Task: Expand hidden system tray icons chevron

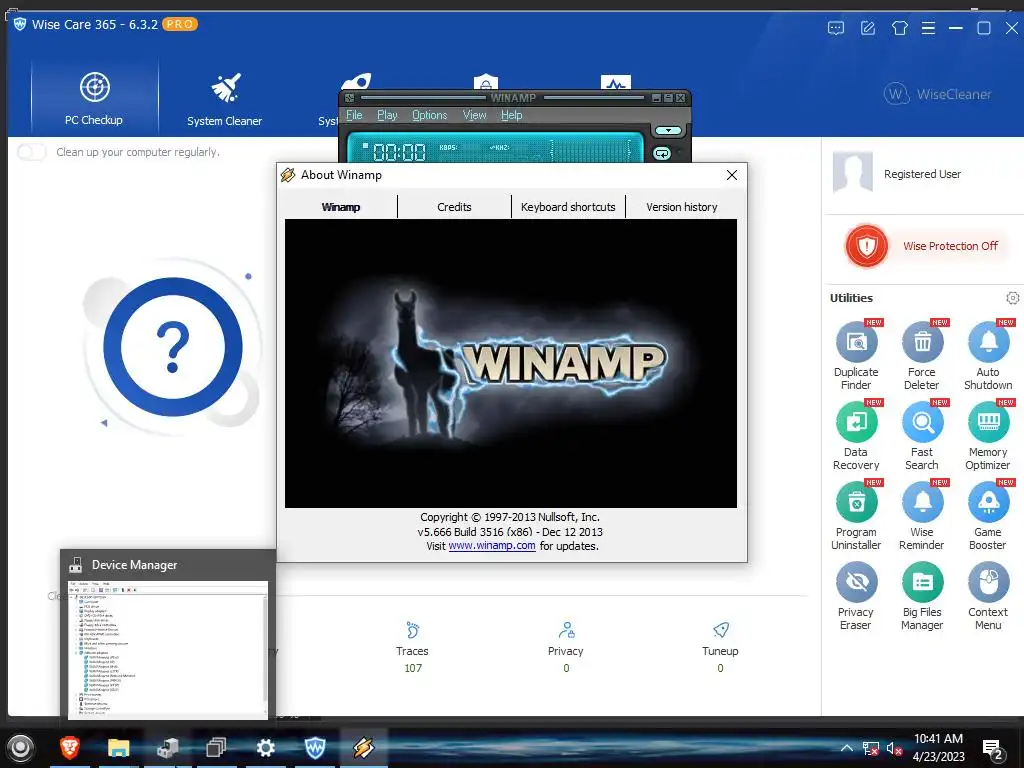Action: pyautogui.click(x=846, y=748)
